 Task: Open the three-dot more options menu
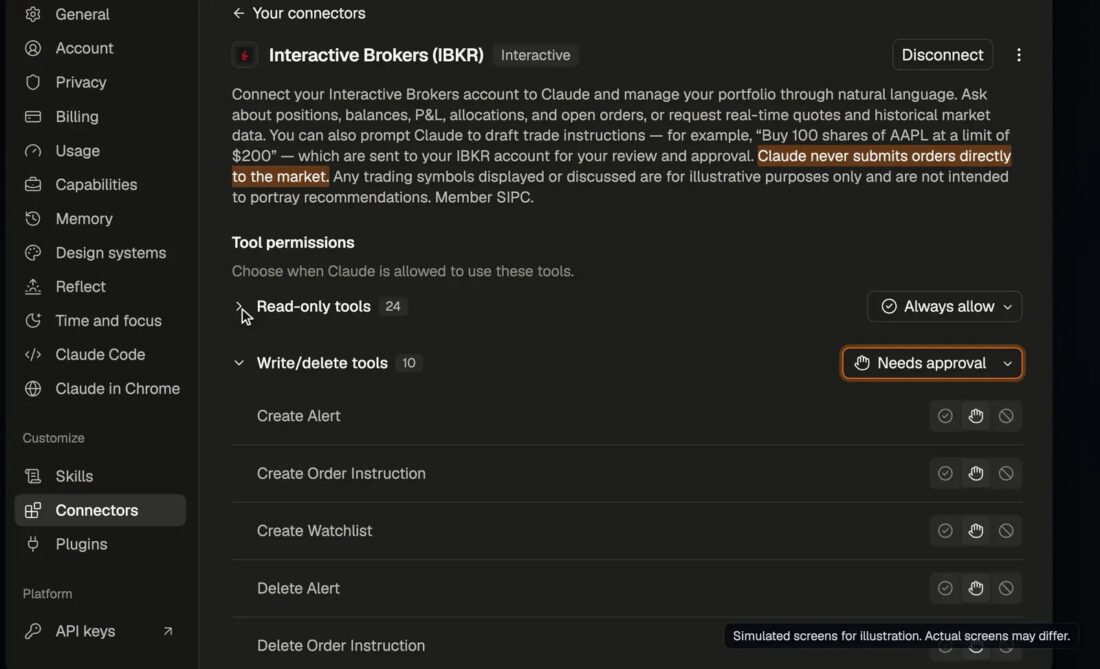pyautogui.click(x=1019, y=55)
